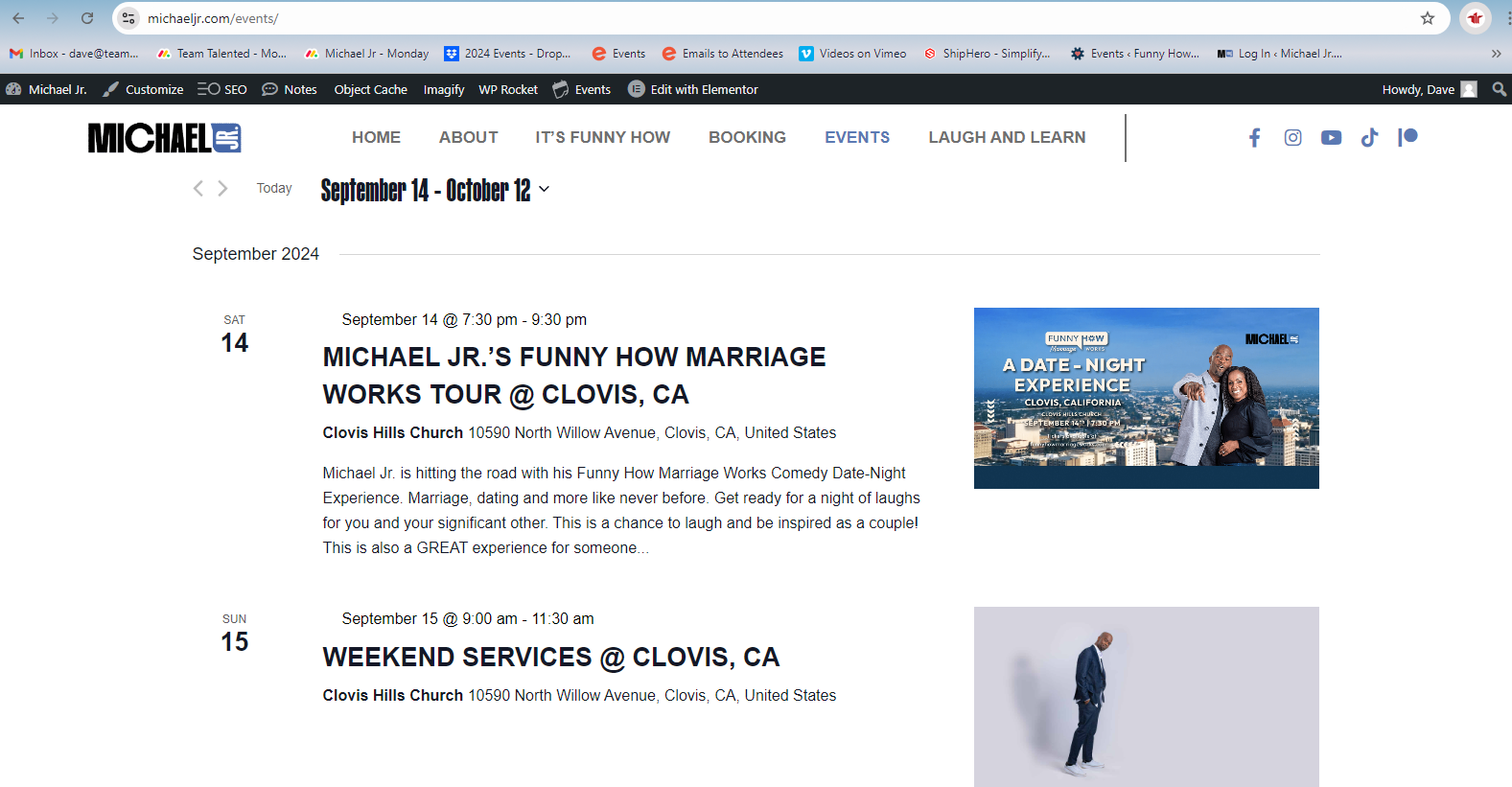
Task: Visit the Patreon page
Action: (1407, 138)
